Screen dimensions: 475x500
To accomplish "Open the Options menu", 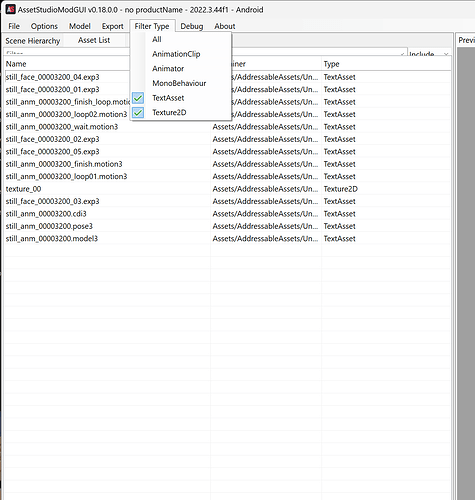I will point(44,26).
